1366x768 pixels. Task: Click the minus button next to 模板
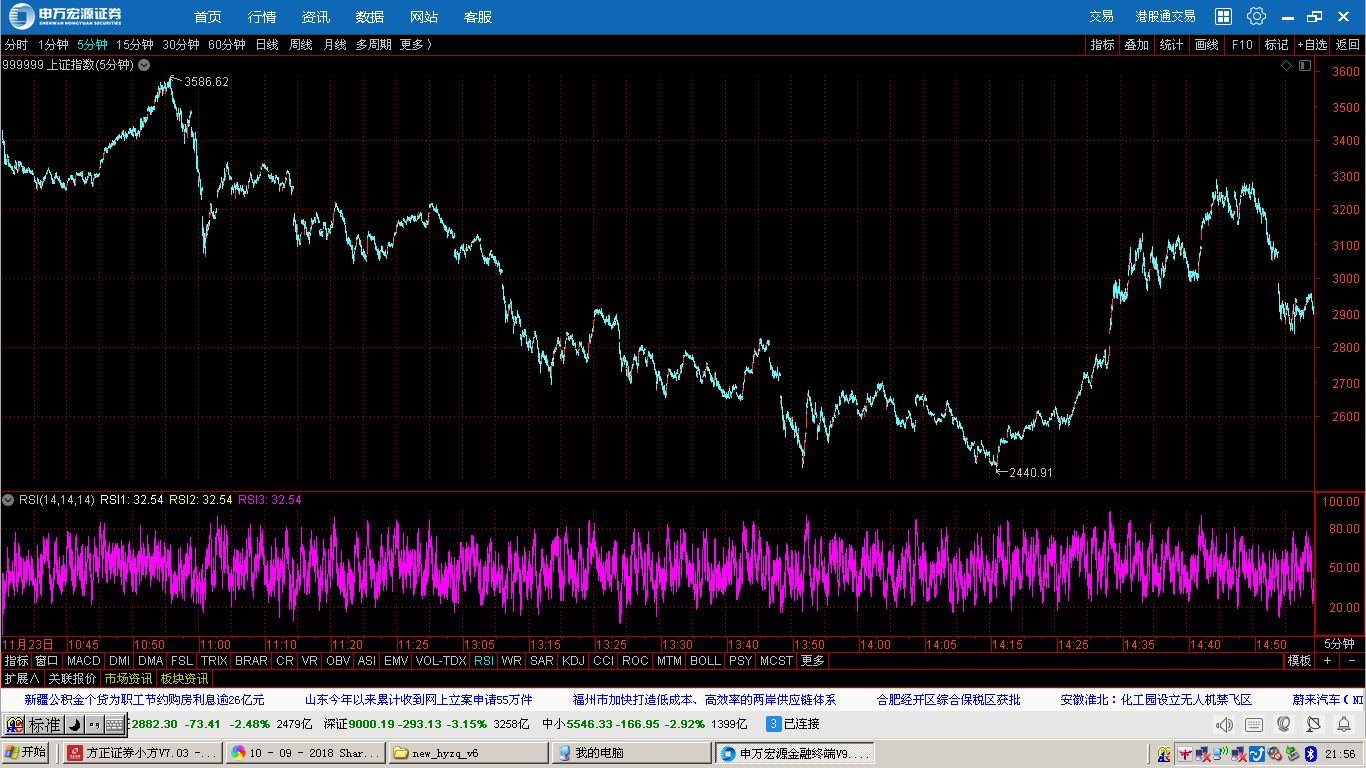(1351, 661)
